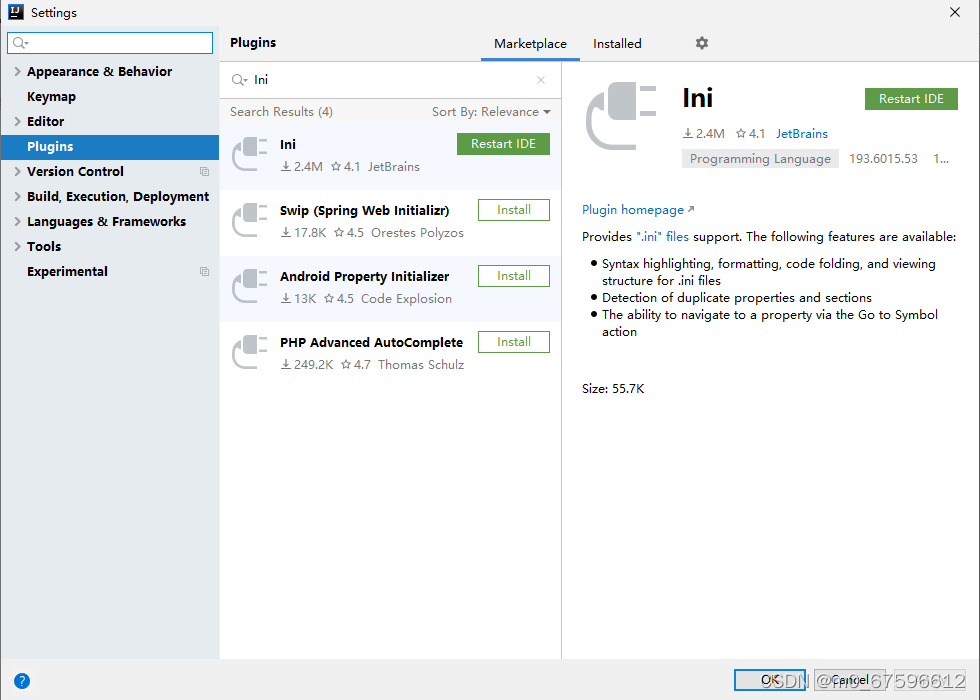The image size is (980, 700).
Task: Click Search Results (4) label
Action: click(281, 112)
